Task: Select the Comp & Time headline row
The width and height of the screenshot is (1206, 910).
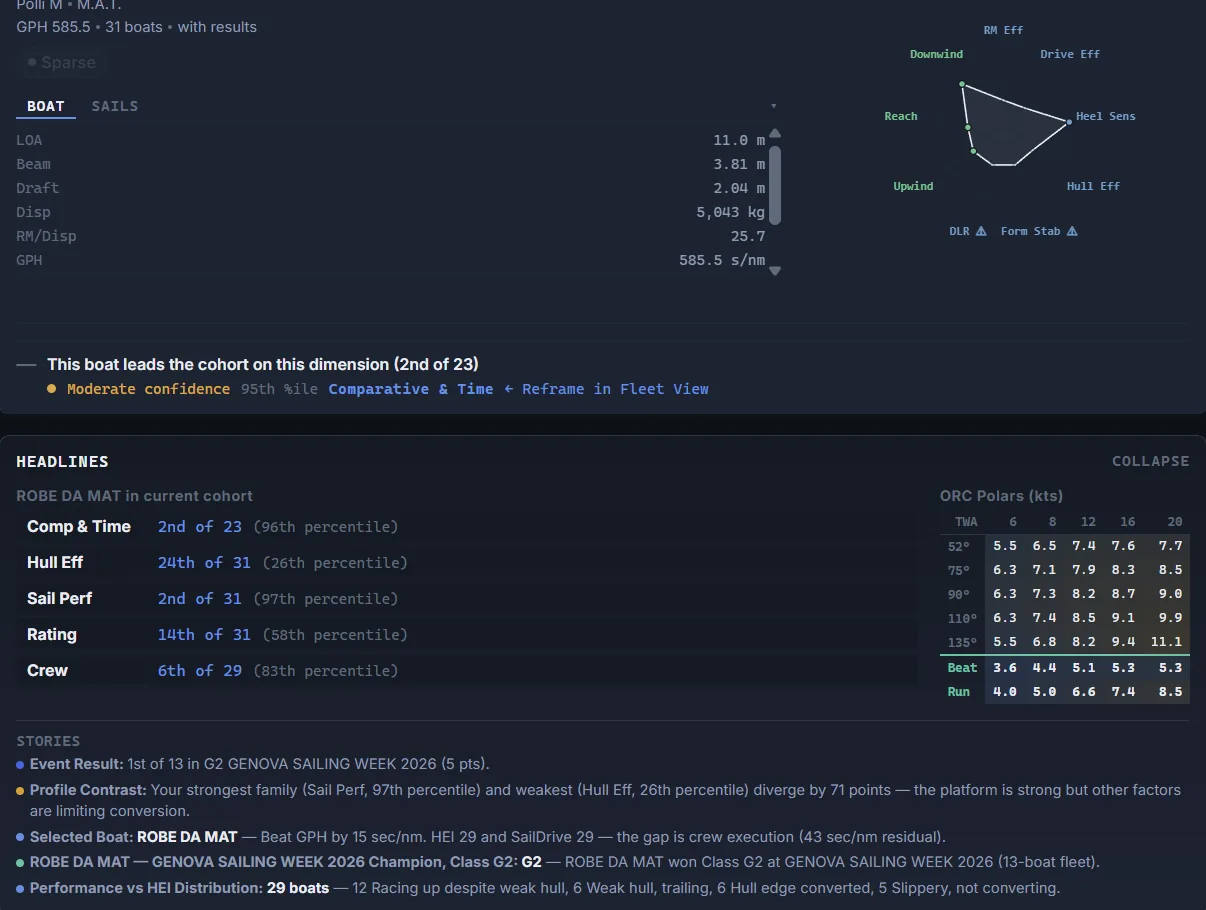Action: point(467,527)
